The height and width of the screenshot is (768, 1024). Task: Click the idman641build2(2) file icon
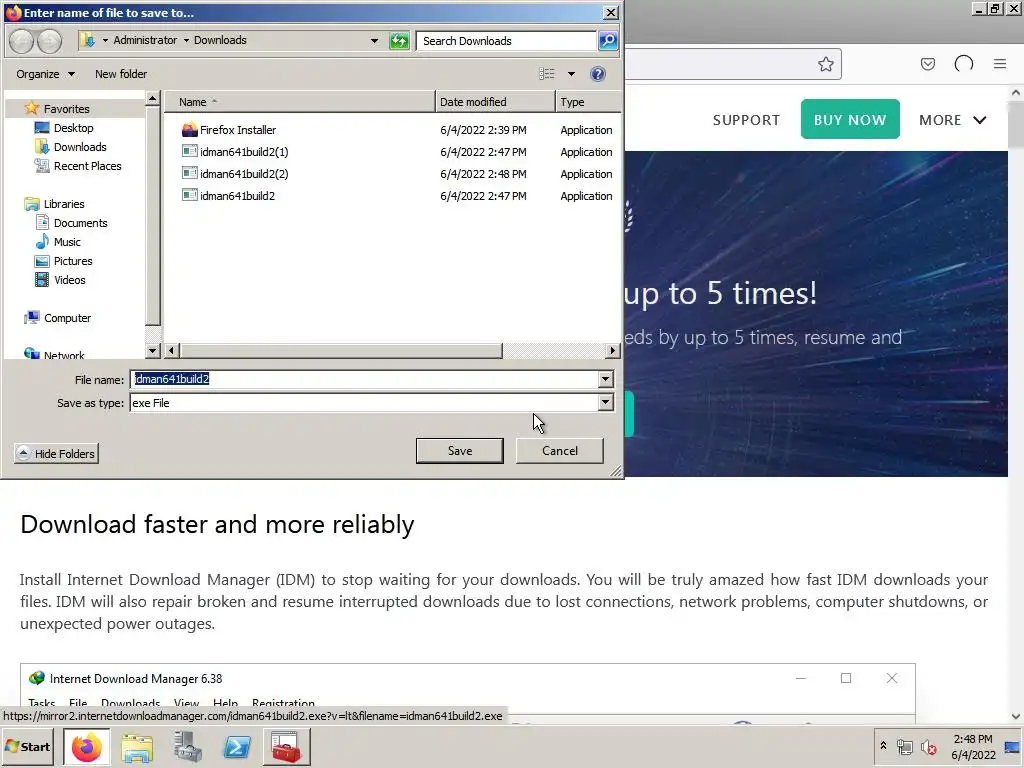(189, 174)
